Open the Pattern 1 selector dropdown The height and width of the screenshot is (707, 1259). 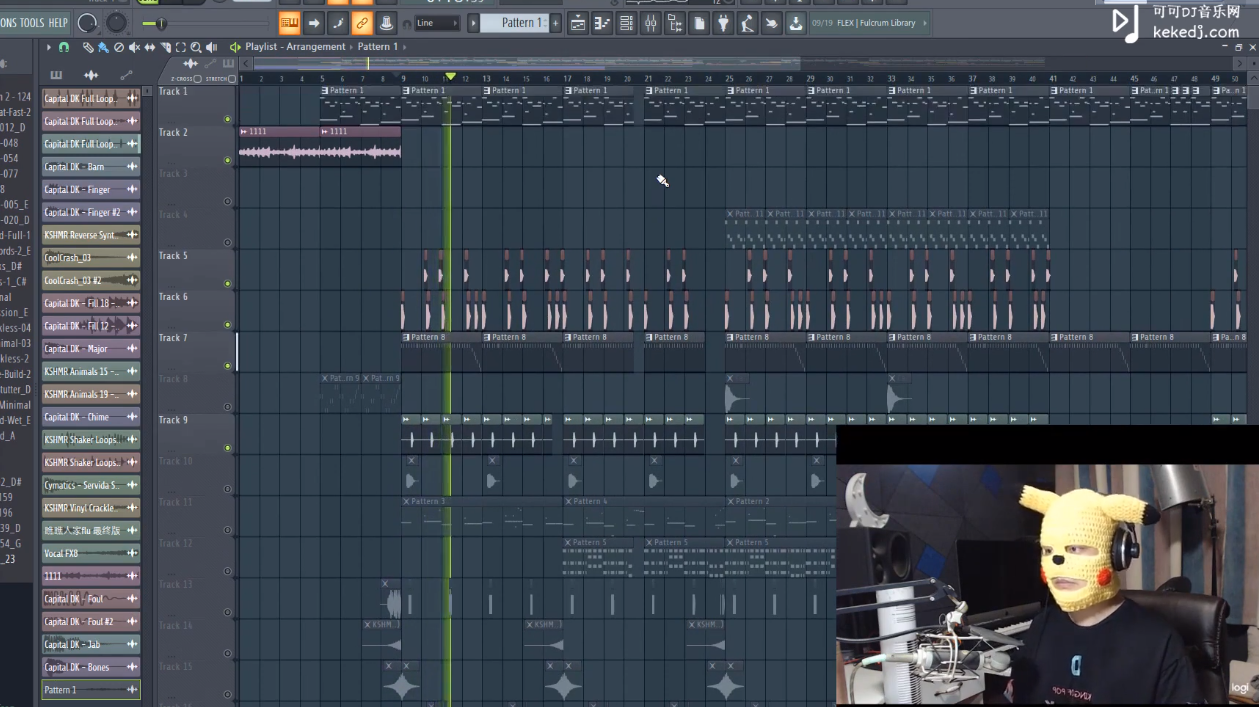coord(516,23)
